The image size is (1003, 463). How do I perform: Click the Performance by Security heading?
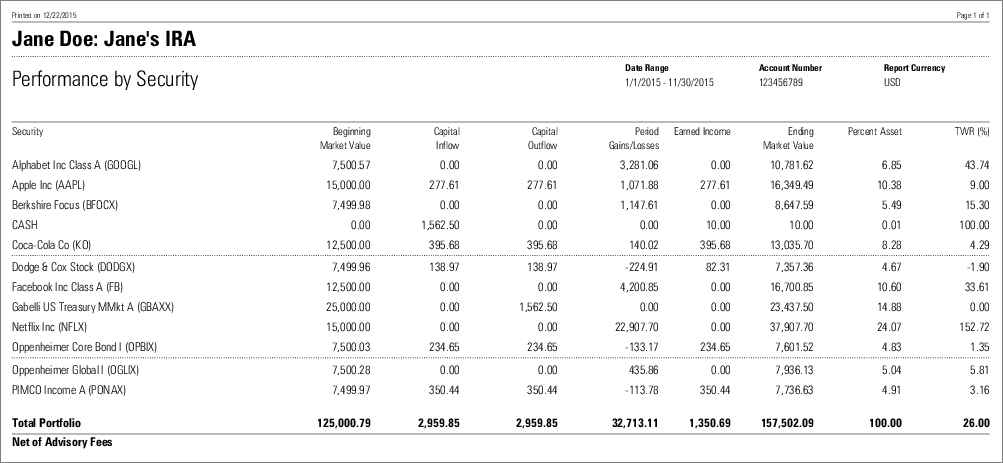click(x=105, y=80)
